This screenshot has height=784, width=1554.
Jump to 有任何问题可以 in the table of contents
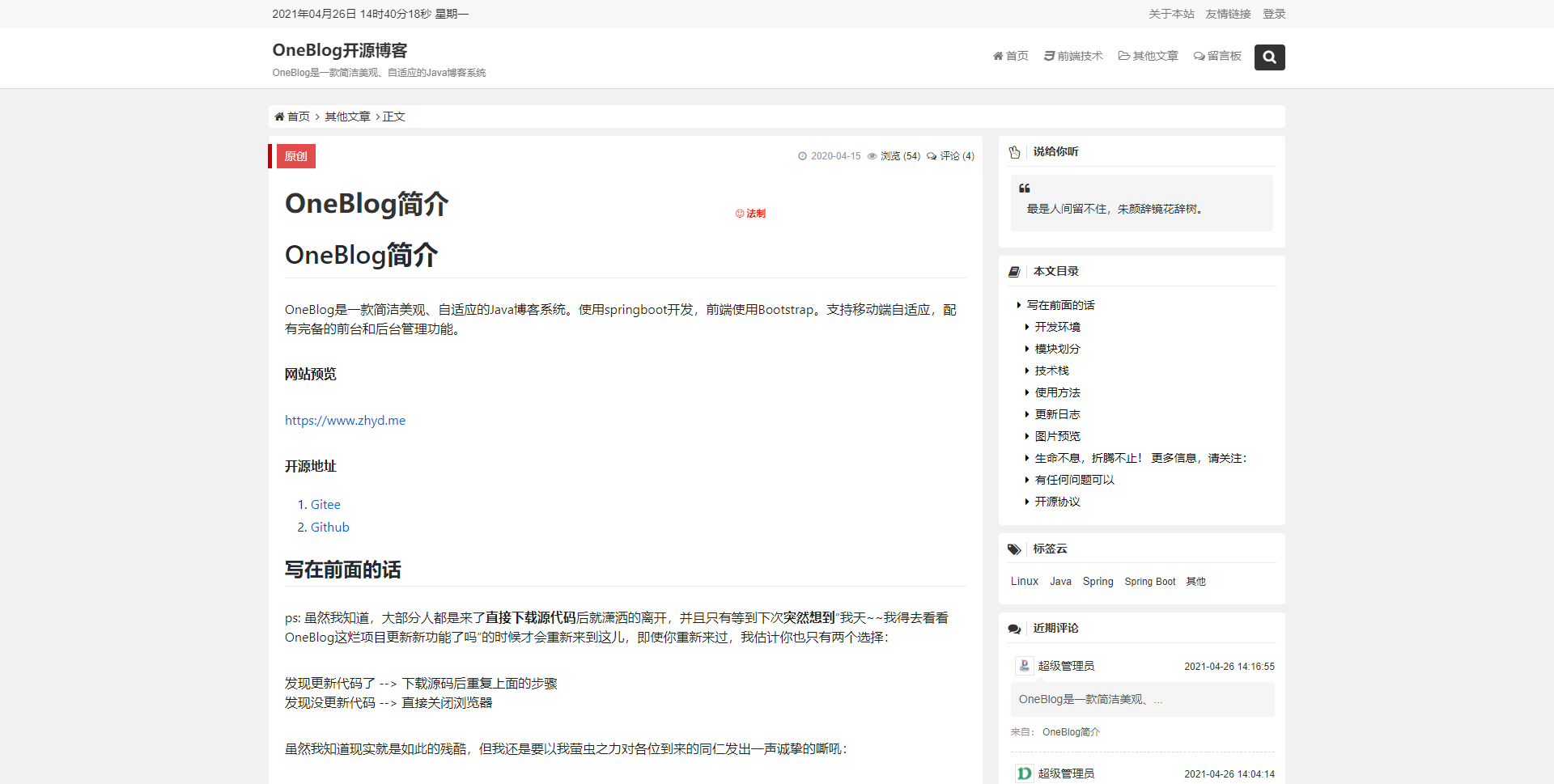pyautogui.click(x=1074, y=480)
